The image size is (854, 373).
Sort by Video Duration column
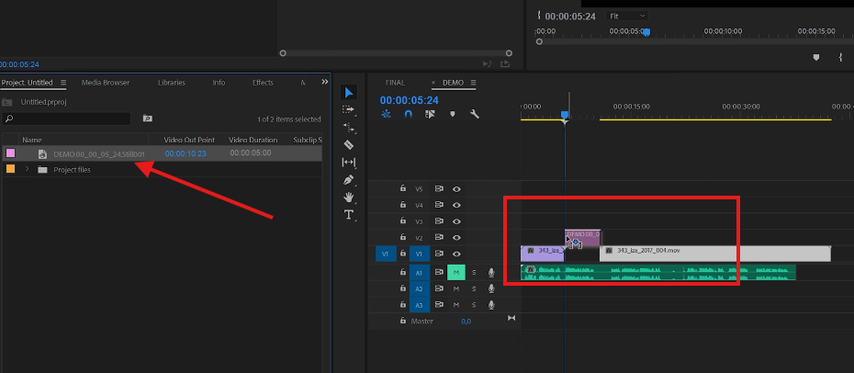[253, 140]
